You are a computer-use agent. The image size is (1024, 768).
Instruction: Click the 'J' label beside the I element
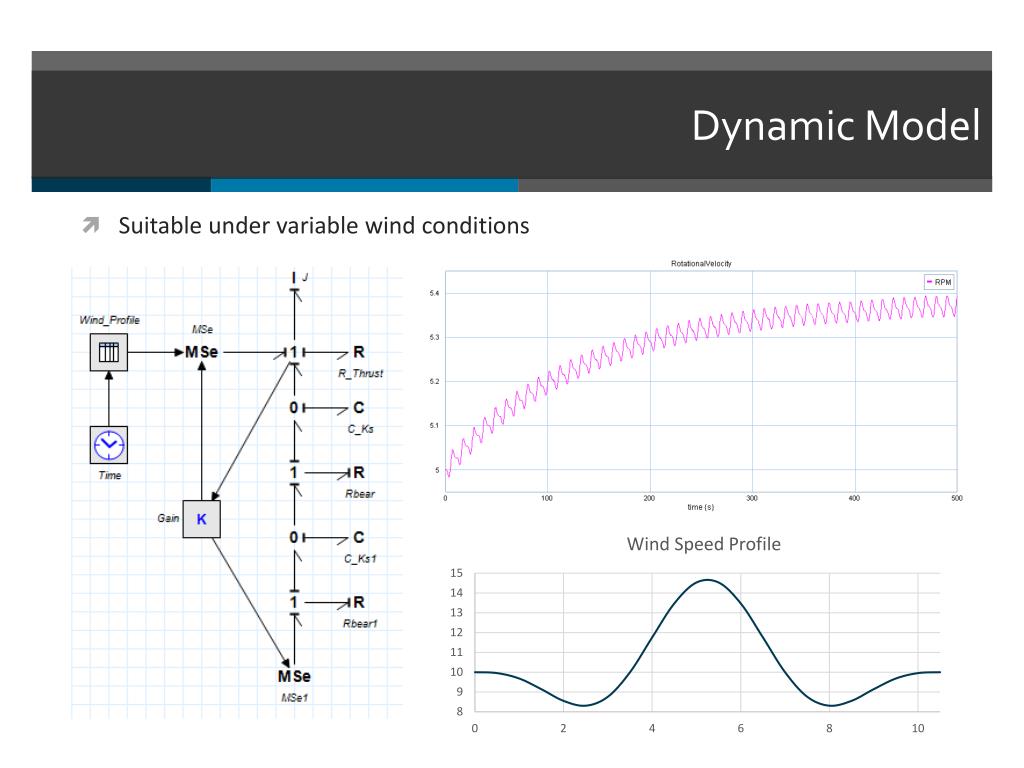[x=304, y=277]
